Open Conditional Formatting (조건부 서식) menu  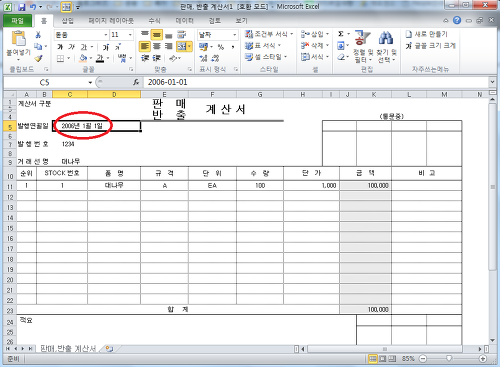269,34
